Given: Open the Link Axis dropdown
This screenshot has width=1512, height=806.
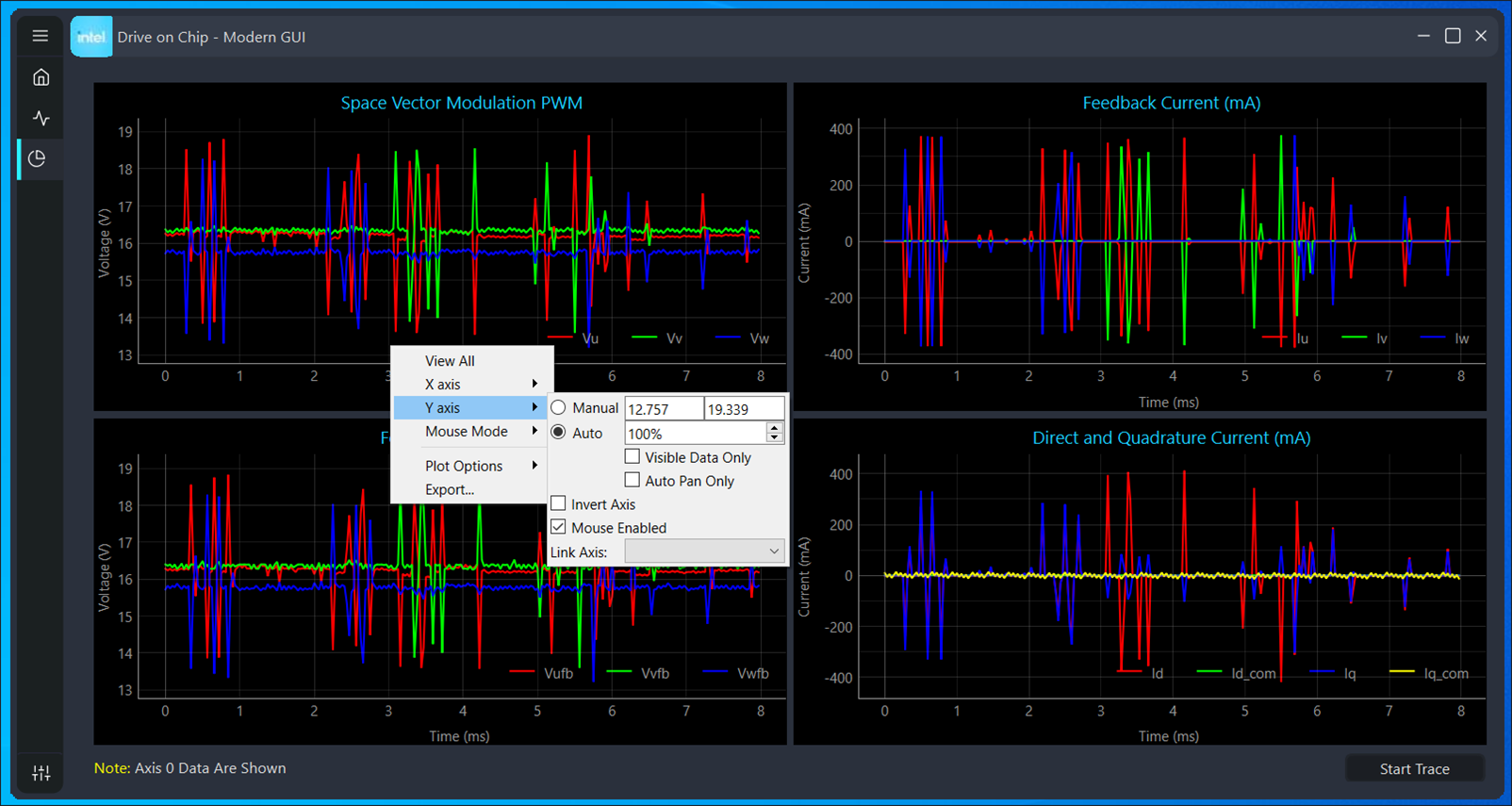Looking at the screenshot, I should click(703, 551).
